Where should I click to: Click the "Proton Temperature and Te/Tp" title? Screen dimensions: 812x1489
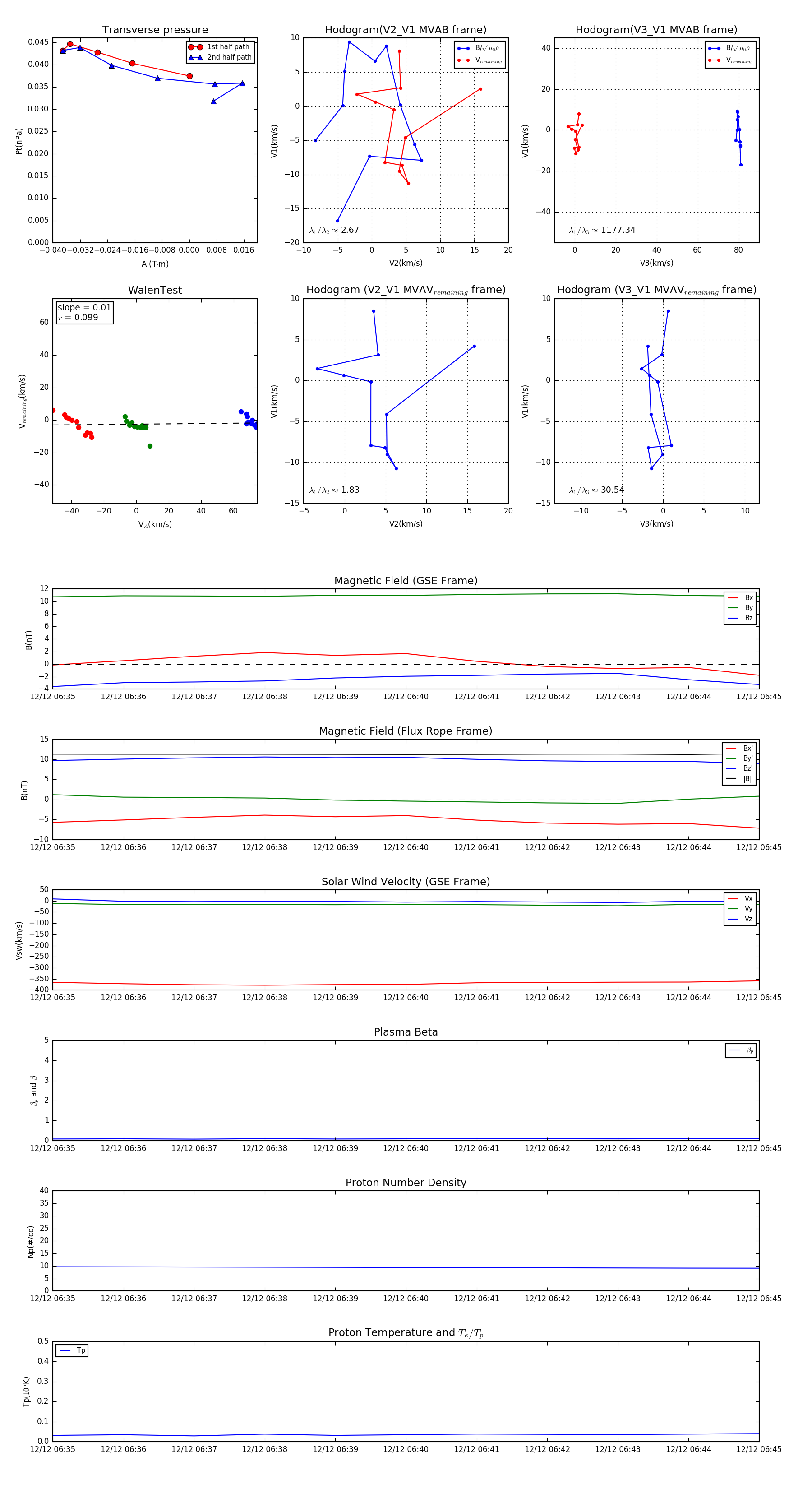(x=406, y=1333)
